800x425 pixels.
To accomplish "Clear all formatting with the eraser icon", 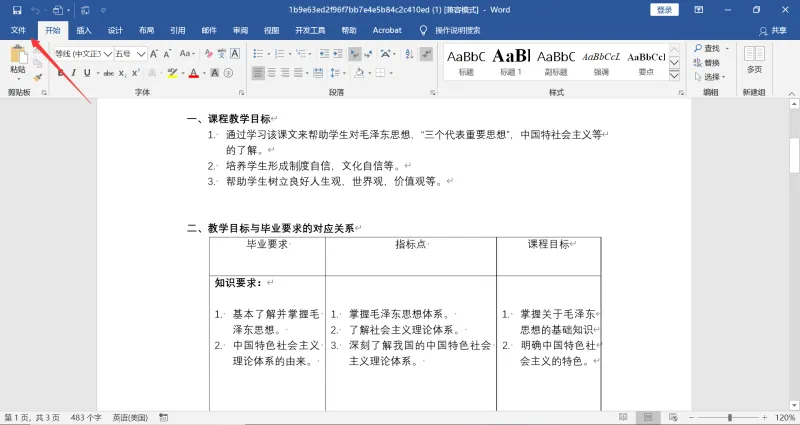I will click(x=208, y=54).
